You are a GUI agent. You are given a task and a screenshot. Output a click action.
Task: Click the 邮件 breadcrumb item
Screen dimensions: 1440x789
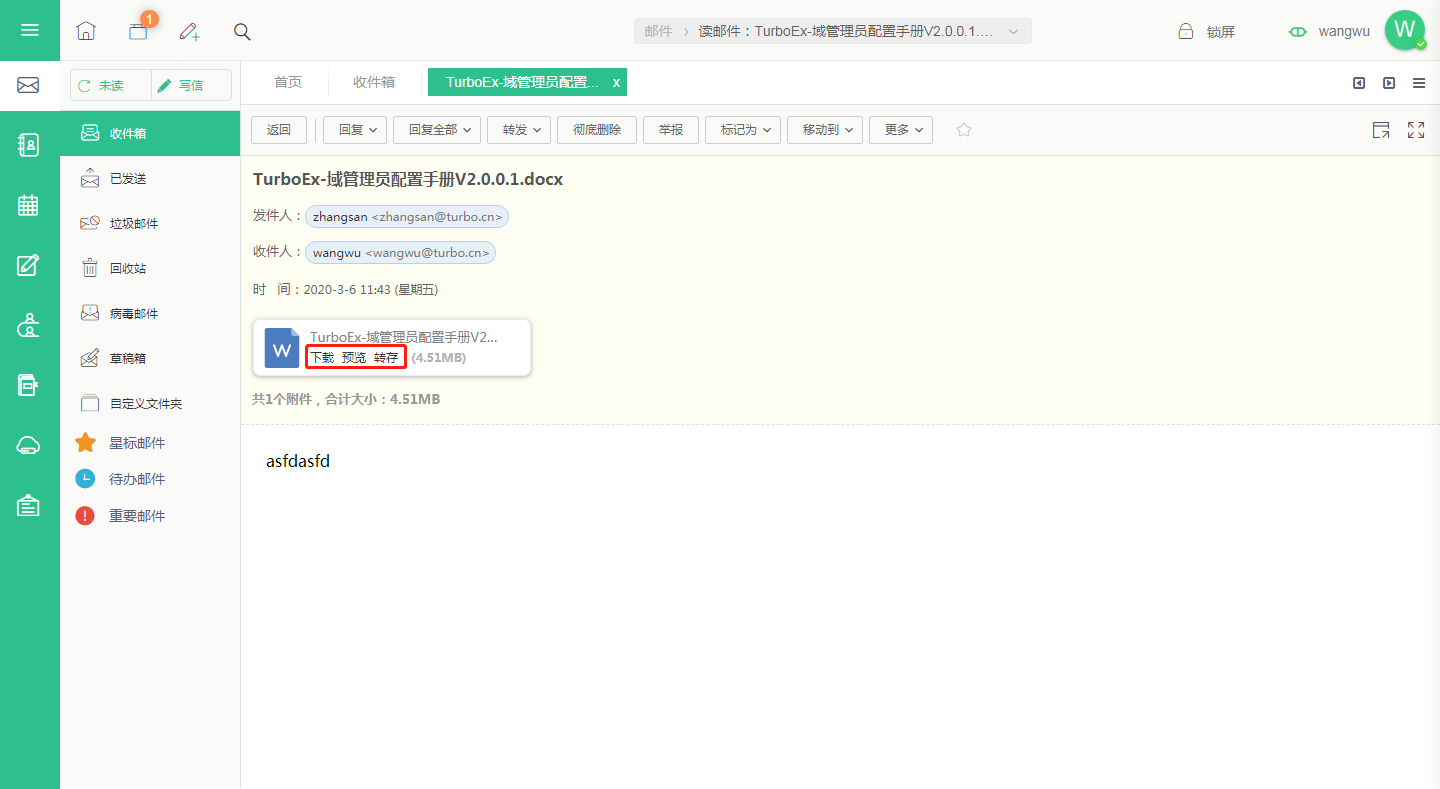(659, 32)
